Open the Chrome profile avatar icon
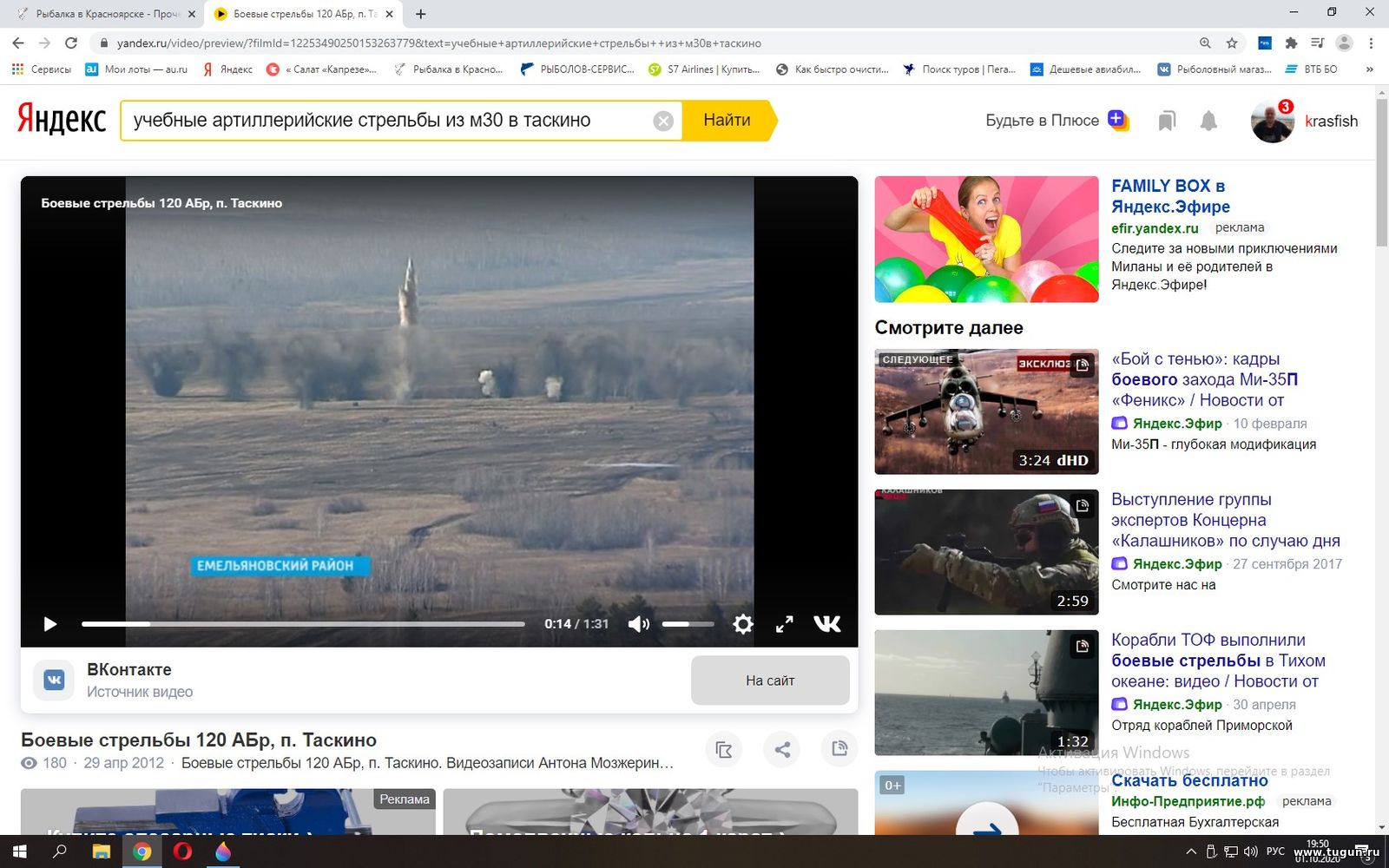 [x=1344, y=43]
